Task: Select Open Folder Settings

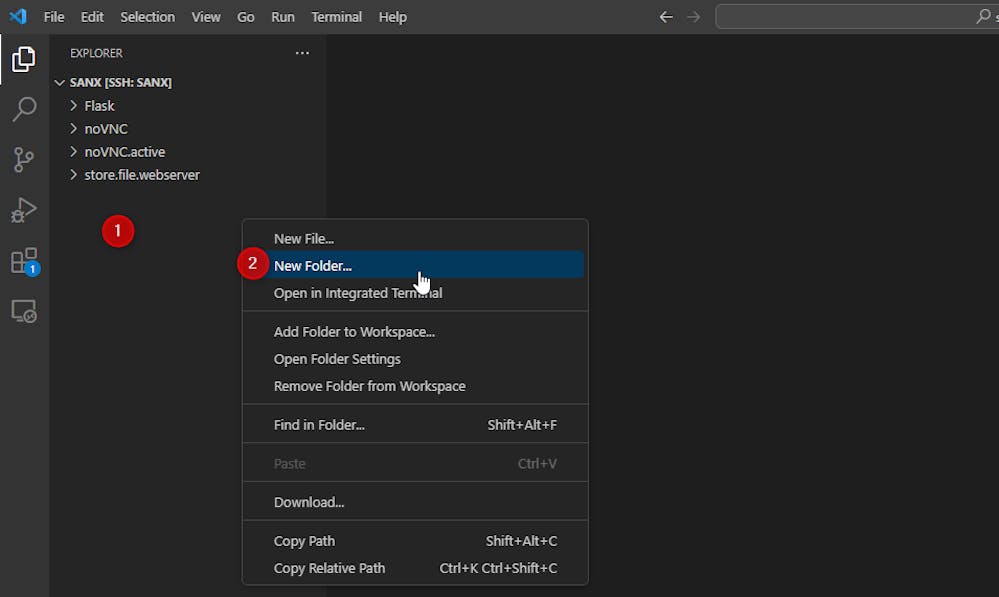Action: (415, 359)
